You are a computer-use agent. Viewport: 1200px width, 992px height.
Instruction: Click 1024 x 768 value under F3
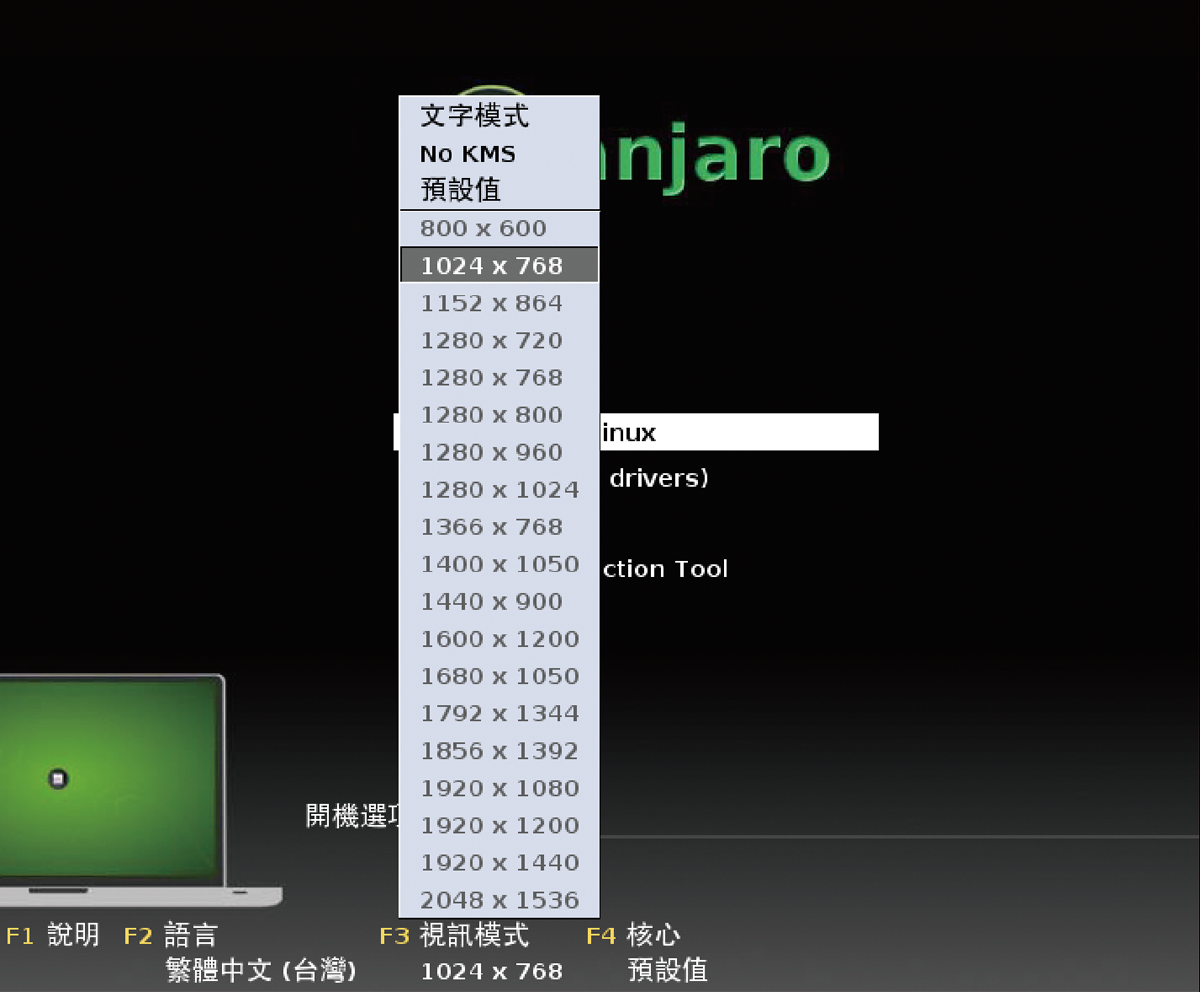coord(491,971)
